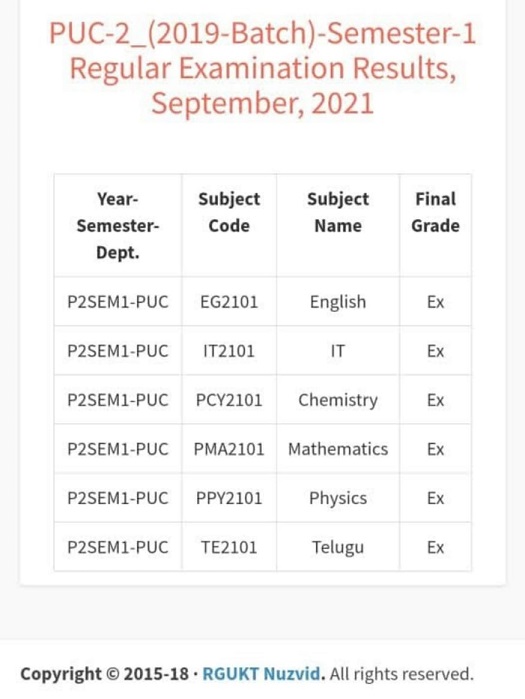Select the TE2101 subject code cell
Viewport: 525px width, 699px height.
click(229, 547)
